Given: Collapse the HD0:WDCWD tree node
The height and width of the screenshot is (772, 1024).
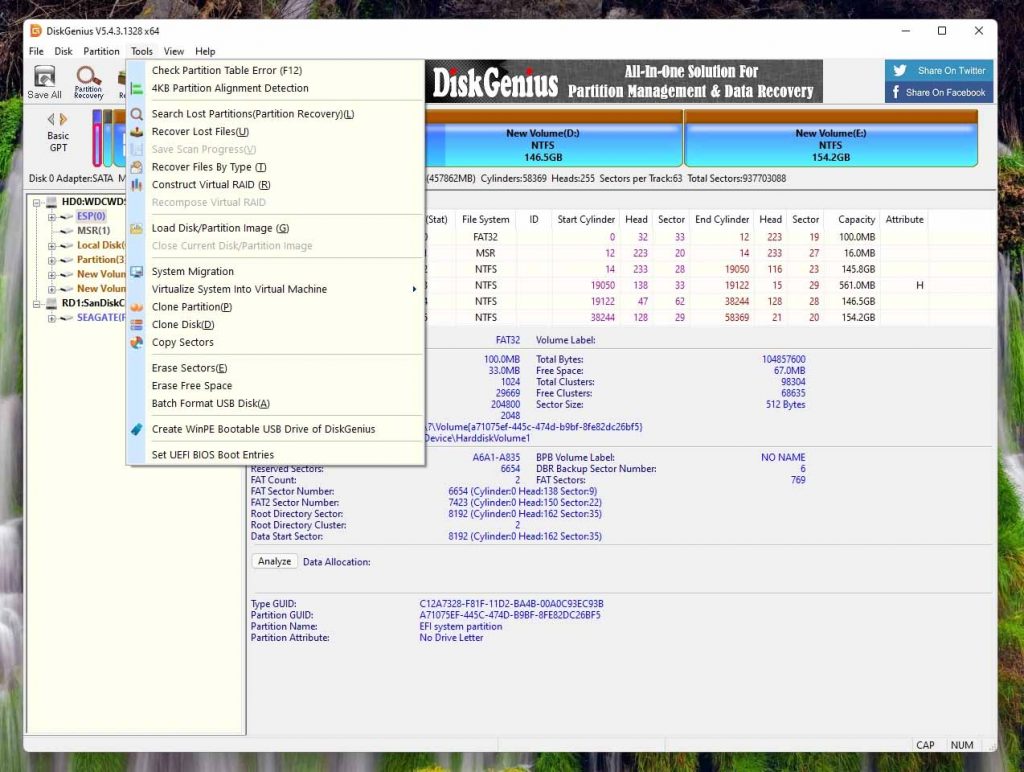Looking at the screenshot, I should (37, 202).
